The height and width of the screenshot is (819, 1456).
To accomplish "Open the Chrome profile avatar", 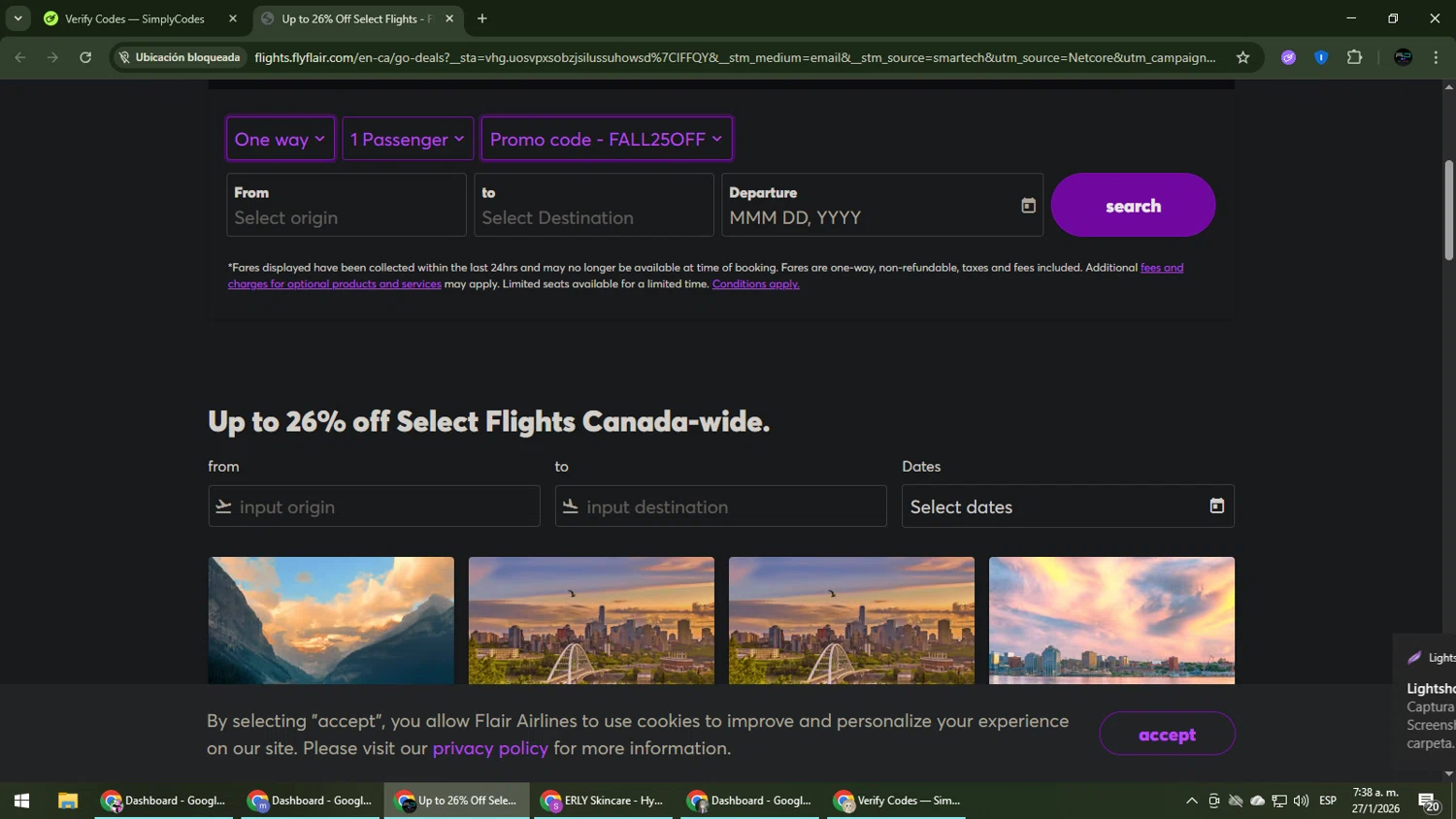I will point(1403,57).
